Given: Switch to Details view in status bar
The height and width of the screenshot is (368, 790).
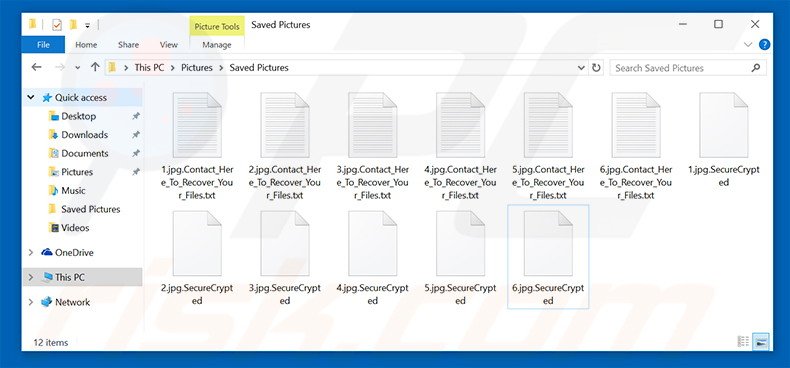Looking at the screenshot, I should 743,341.
